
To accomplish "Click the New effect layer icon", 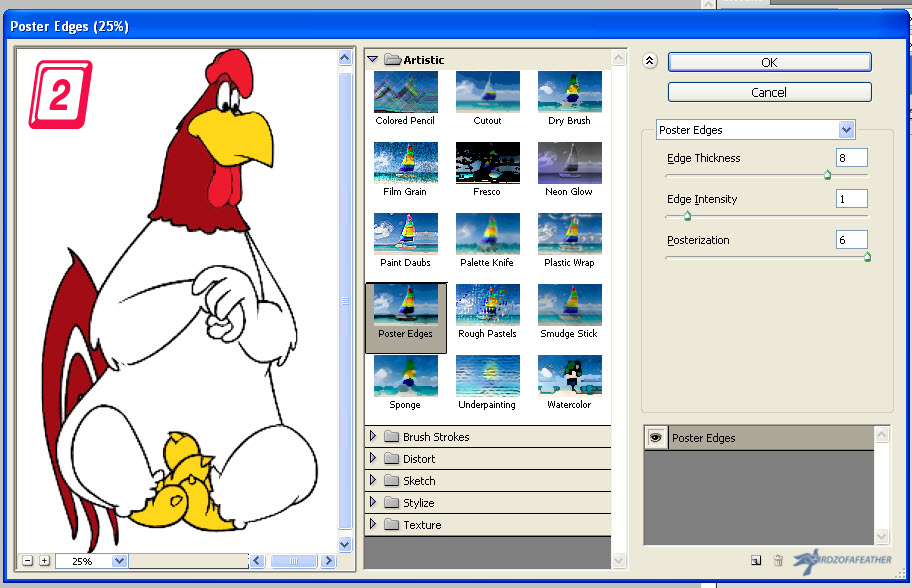I will 756,560.
